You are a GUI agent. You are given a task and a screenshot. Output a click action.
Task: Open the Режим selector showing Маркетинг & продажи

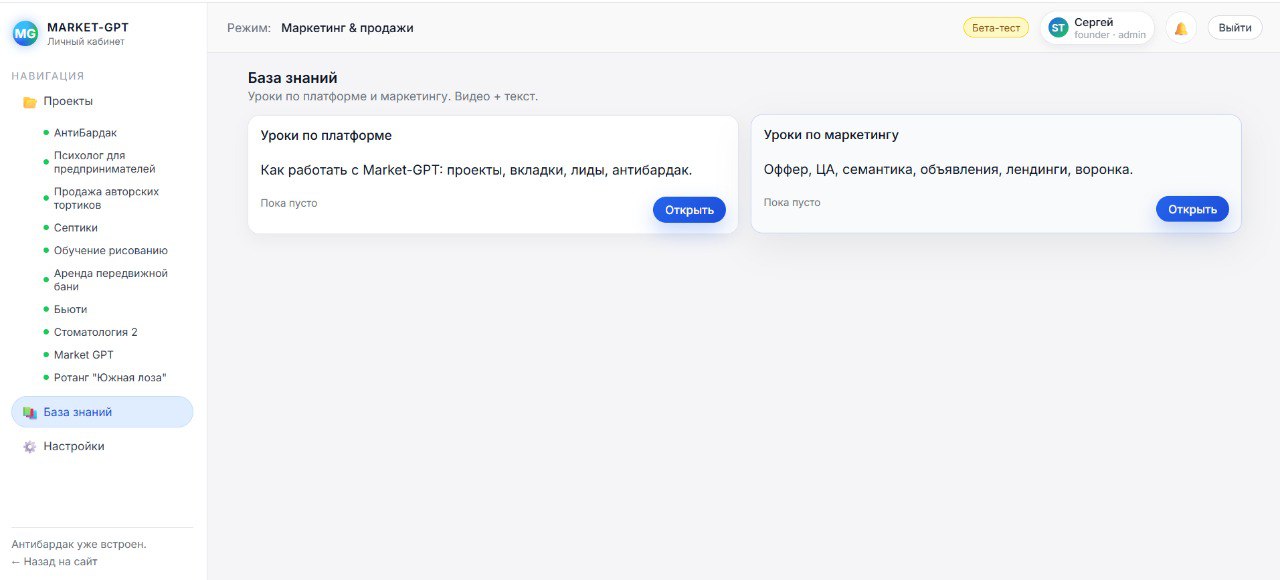(x=348, y=27)
